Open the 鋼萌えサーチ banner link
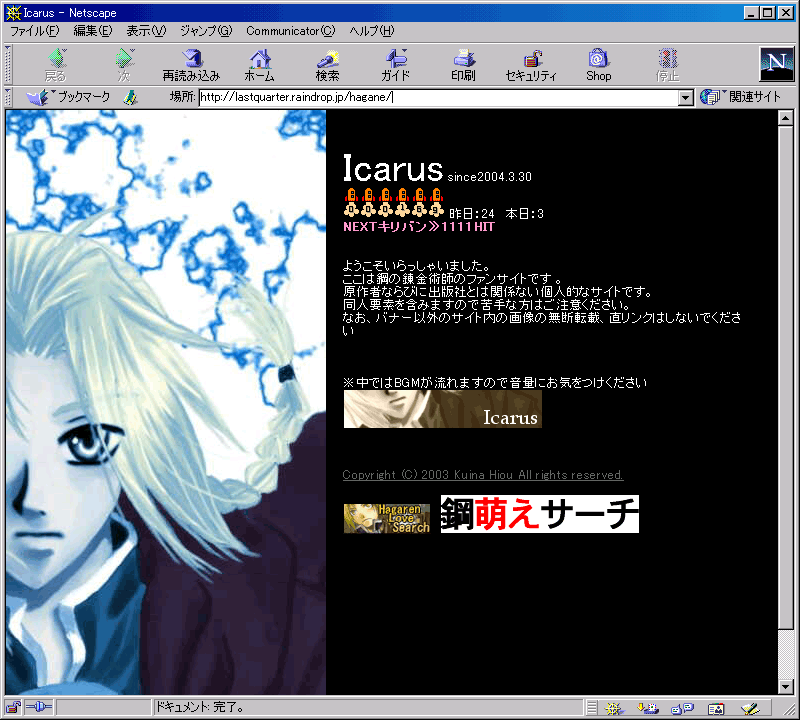Viewport: 800px width, 720px height. 540,514
